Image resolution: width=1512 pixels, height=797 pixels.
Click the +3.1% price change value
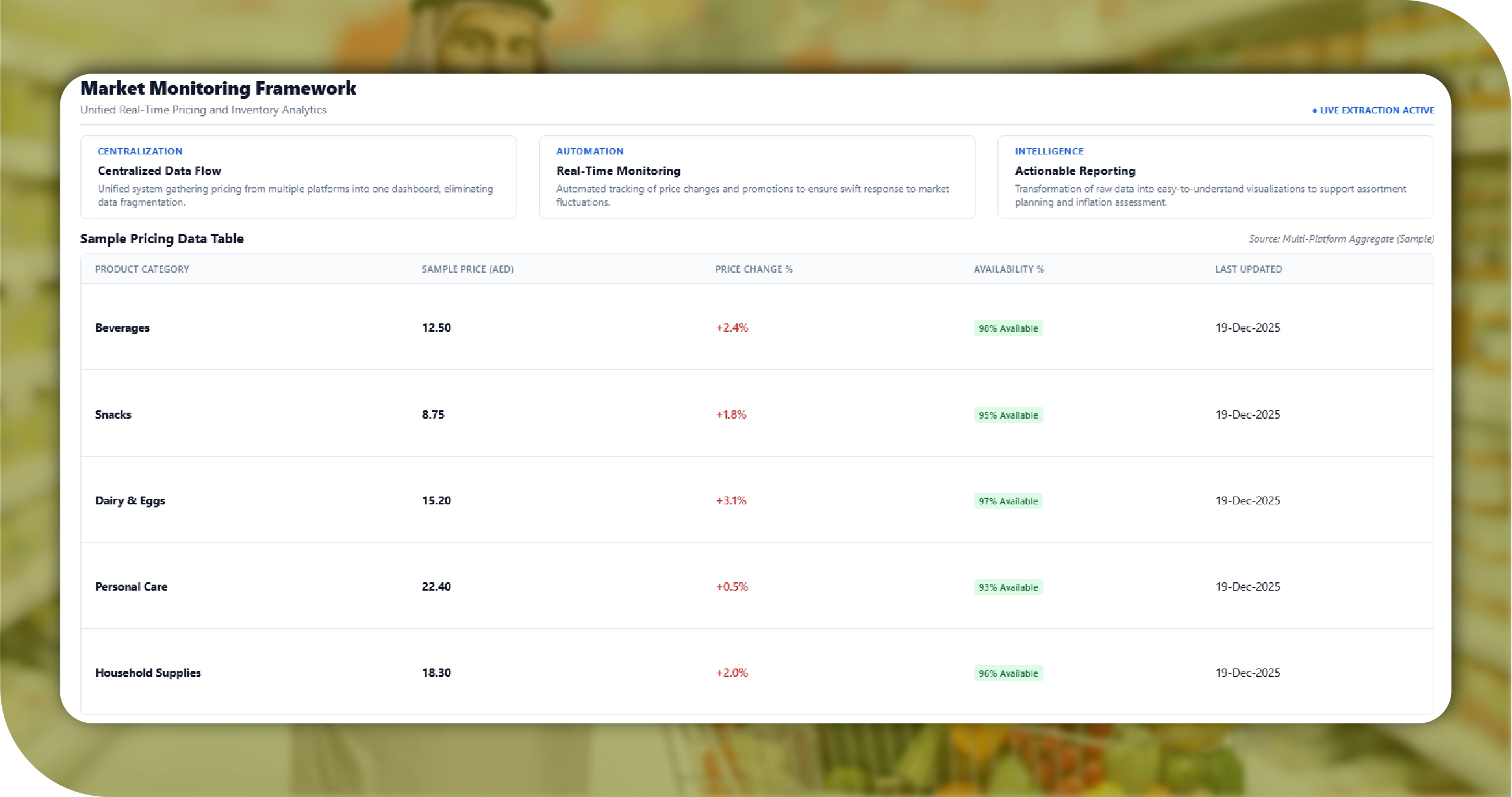coord(731,501)
